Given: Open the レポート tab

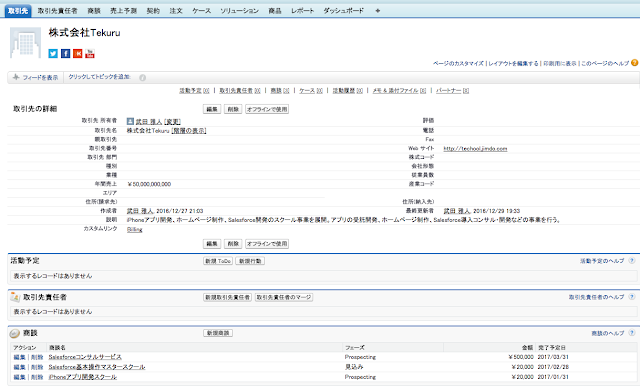Looking at the screenshot, I should 302,11.
